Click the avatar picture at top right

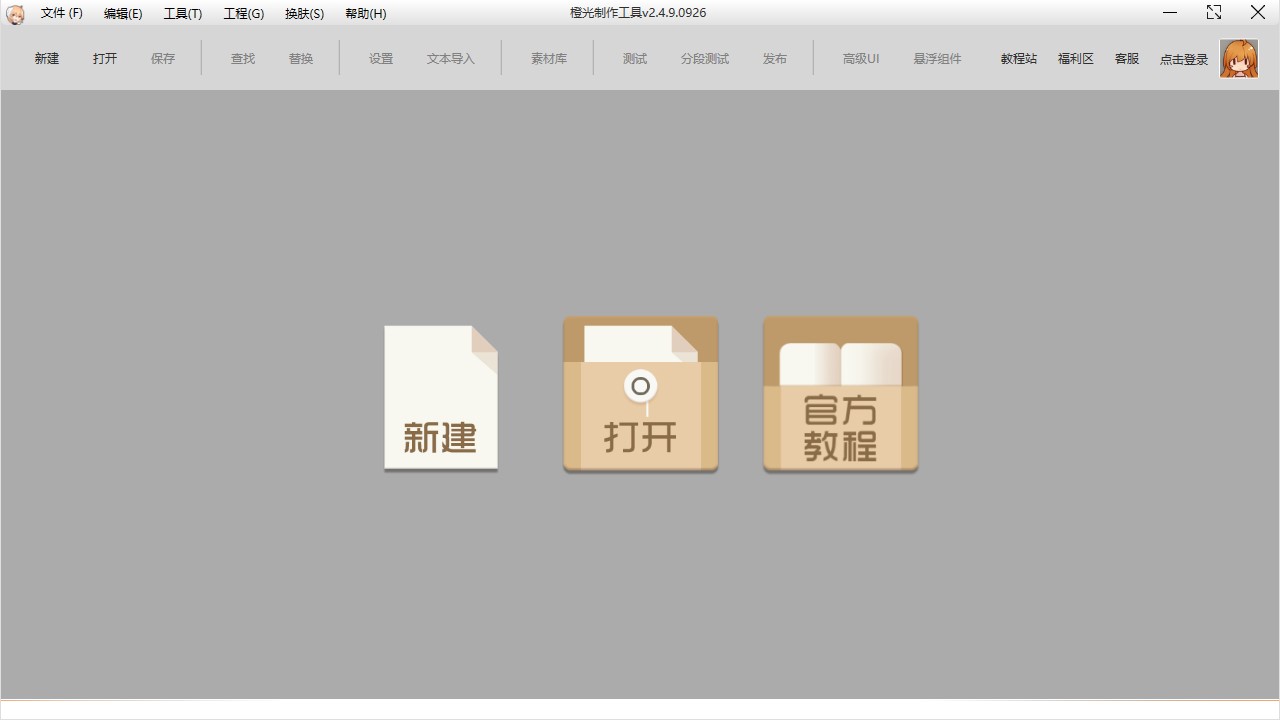1239,58
